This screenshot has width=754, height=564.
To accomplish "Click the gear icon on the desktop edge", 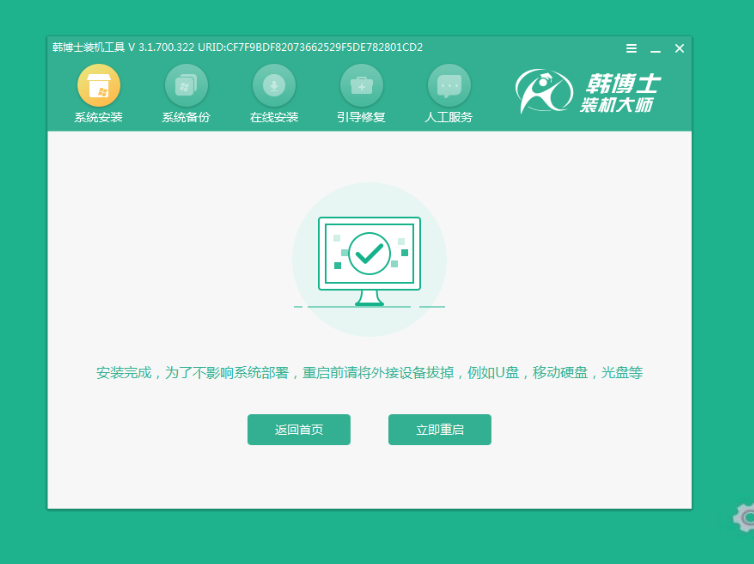I will click(744, 517).
